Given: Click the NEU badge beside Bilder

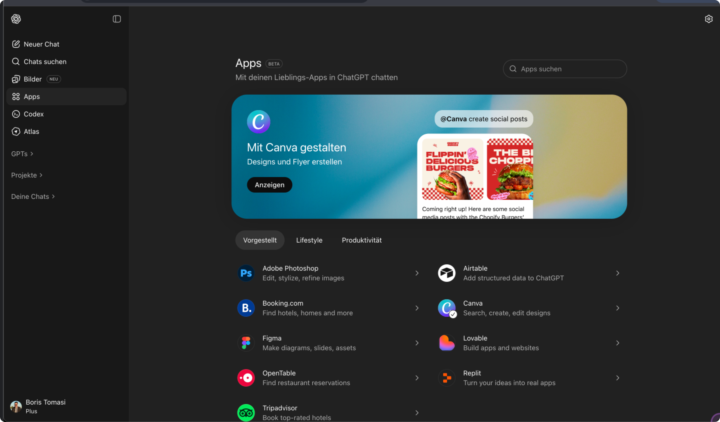Looking at the screenshot, I should tap(54, 79).
